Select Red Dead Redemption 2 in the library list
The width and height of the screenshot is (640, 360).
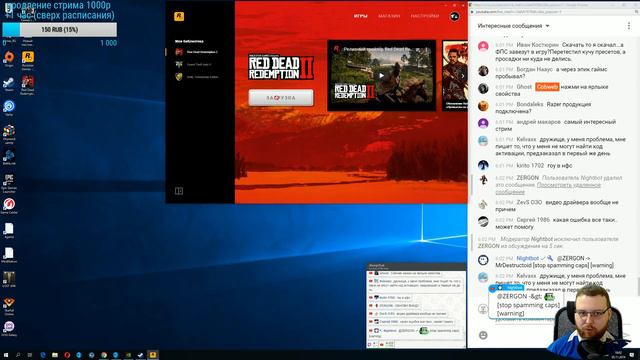pyautogui.click(x=198, y=52)
